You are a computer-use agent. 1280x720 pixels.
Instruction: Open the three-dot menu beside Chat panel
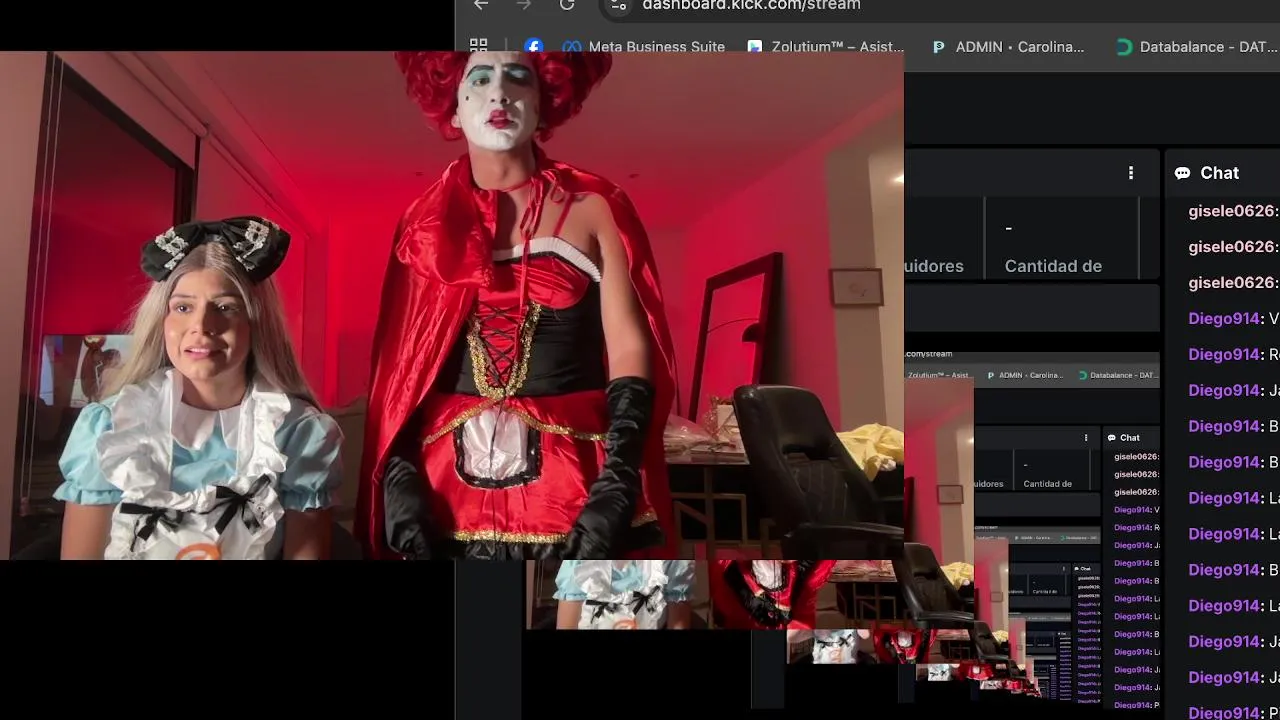1131,173
